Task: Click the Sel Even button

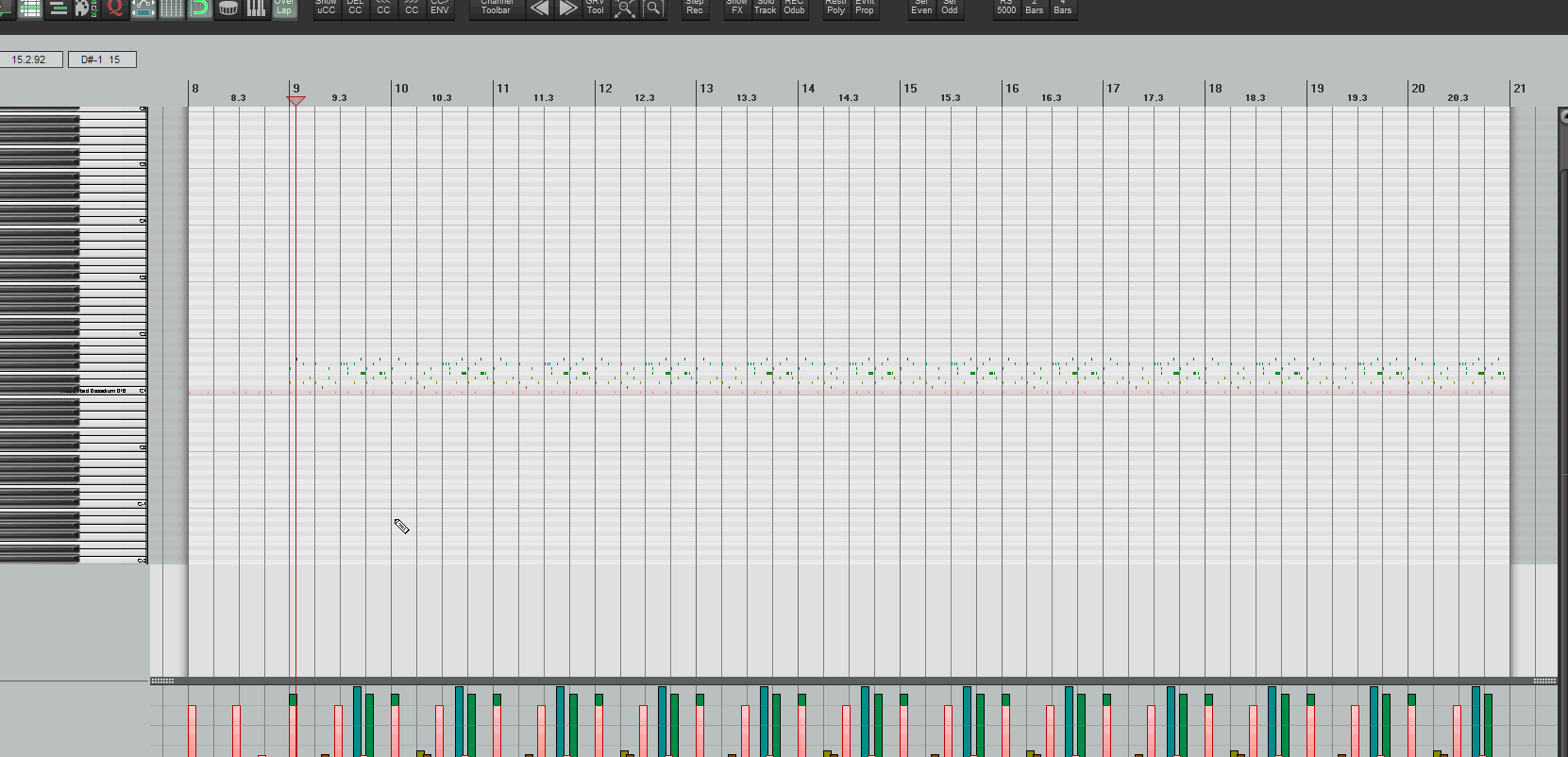Action: coord(921,8)
